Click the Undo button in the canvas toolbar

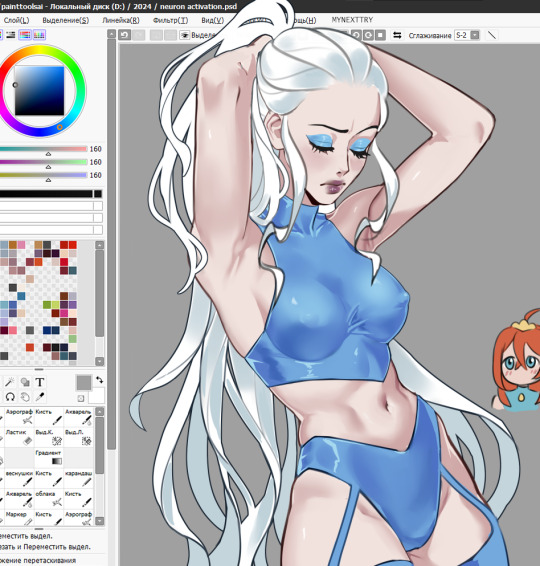click(125, 35)
